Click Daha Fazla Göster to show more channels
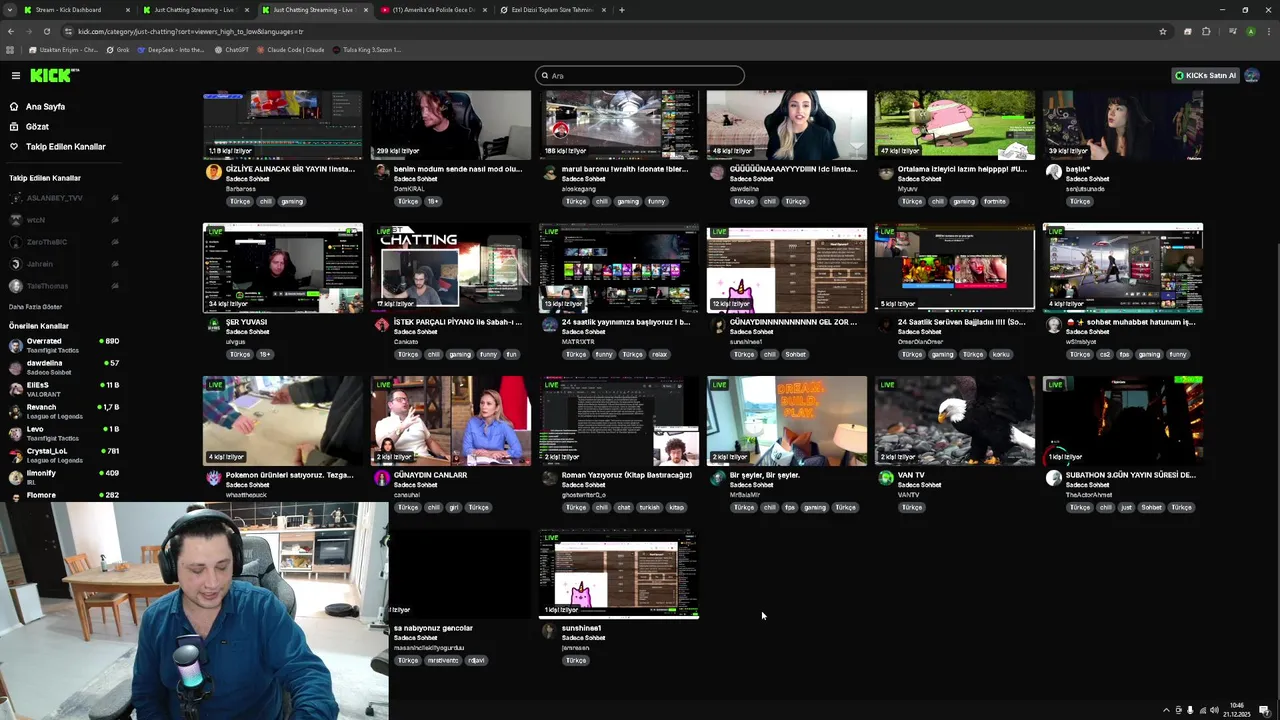Image resolution: width=1280 pixels, height=720 pixels. 35,307
